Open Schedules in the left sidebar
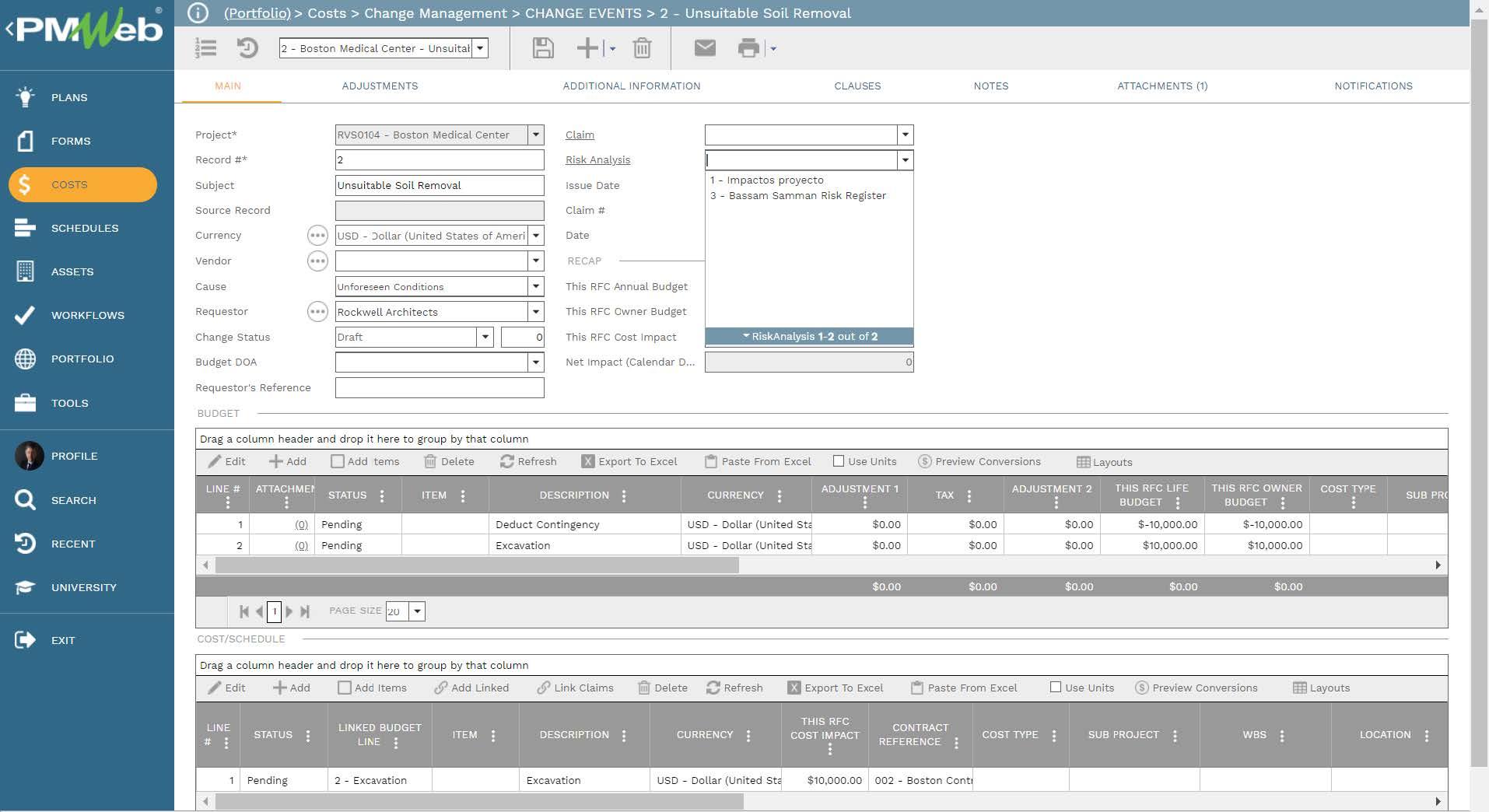 point(85,228)
